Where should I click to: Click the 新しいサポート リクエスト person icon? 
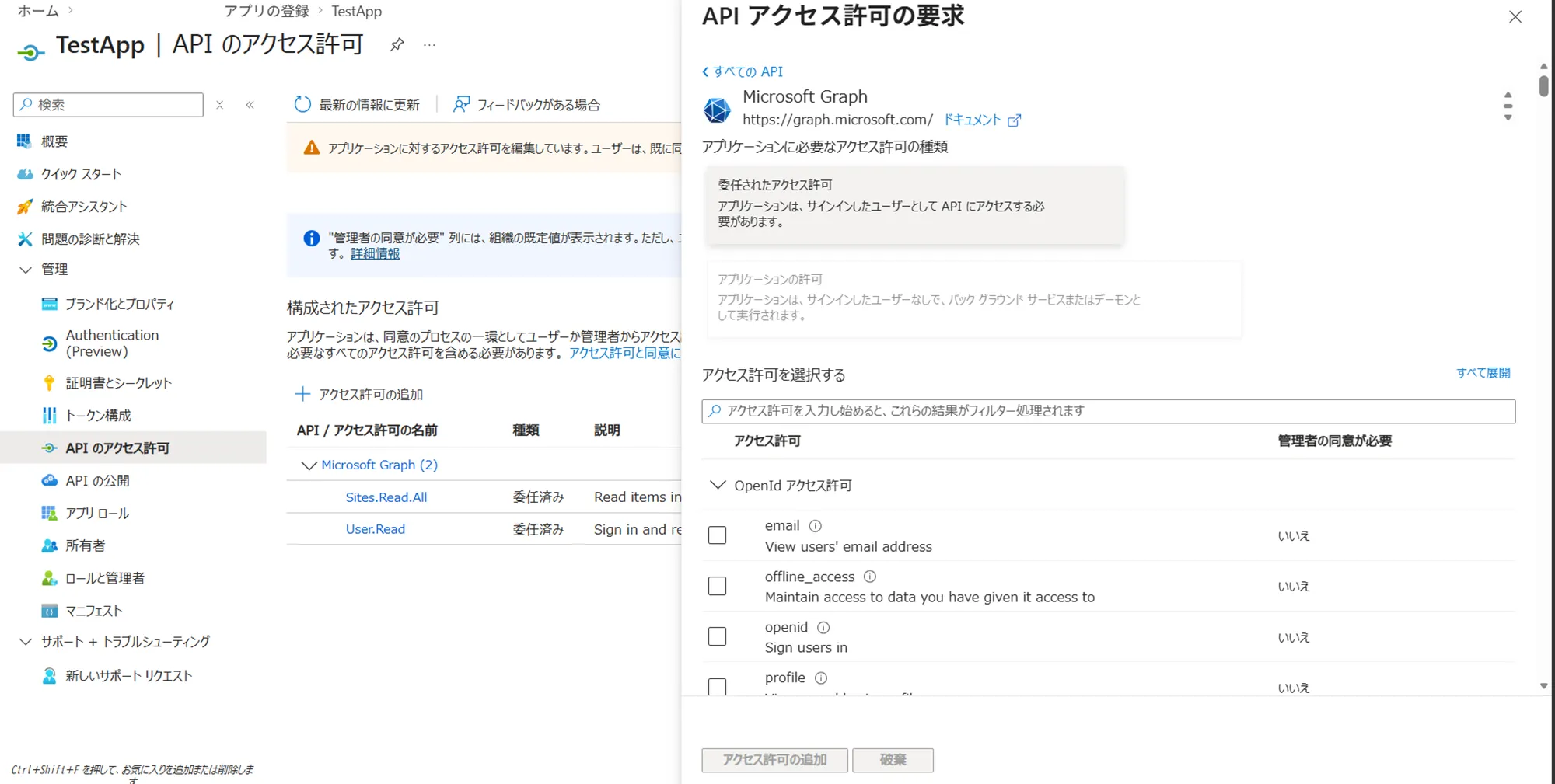[x=49, y=676]
